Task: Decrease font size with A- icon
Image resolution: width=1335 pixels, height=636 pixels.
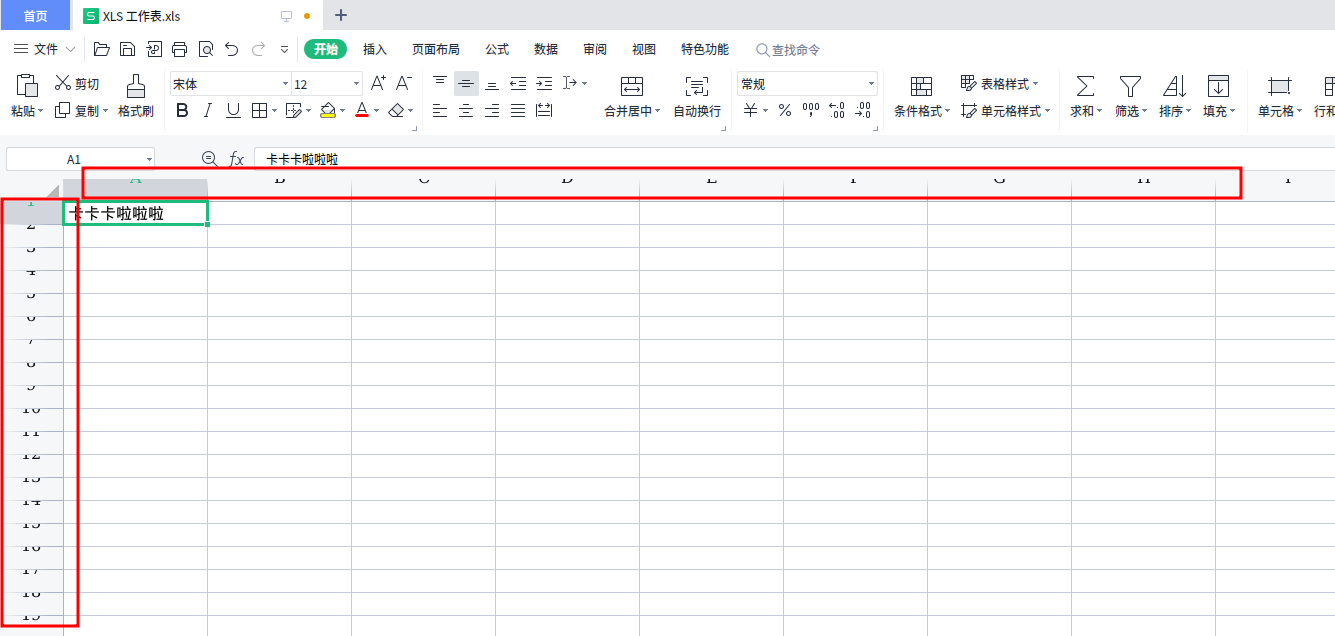Action: 404,83
